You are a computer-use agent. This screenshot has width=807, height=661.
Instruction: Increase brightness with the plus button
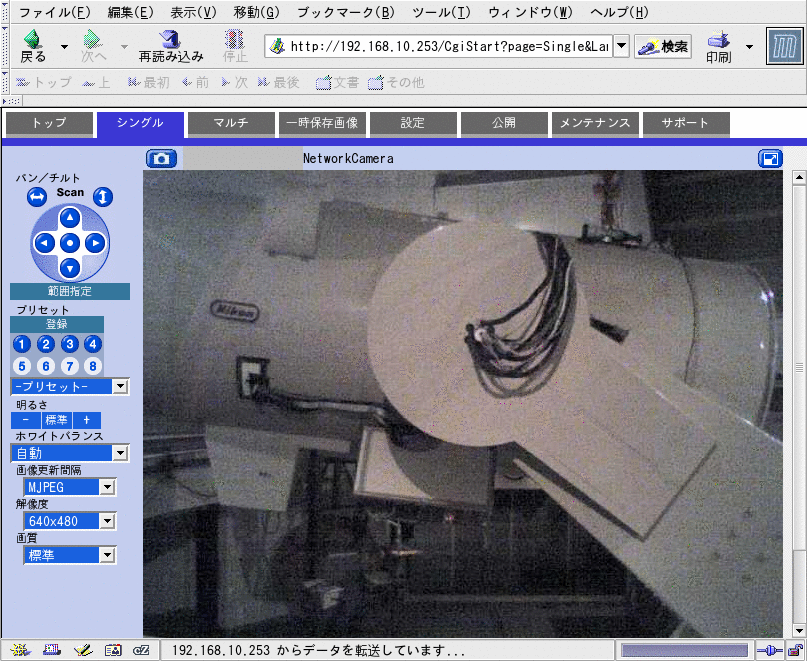coord(87,420)
